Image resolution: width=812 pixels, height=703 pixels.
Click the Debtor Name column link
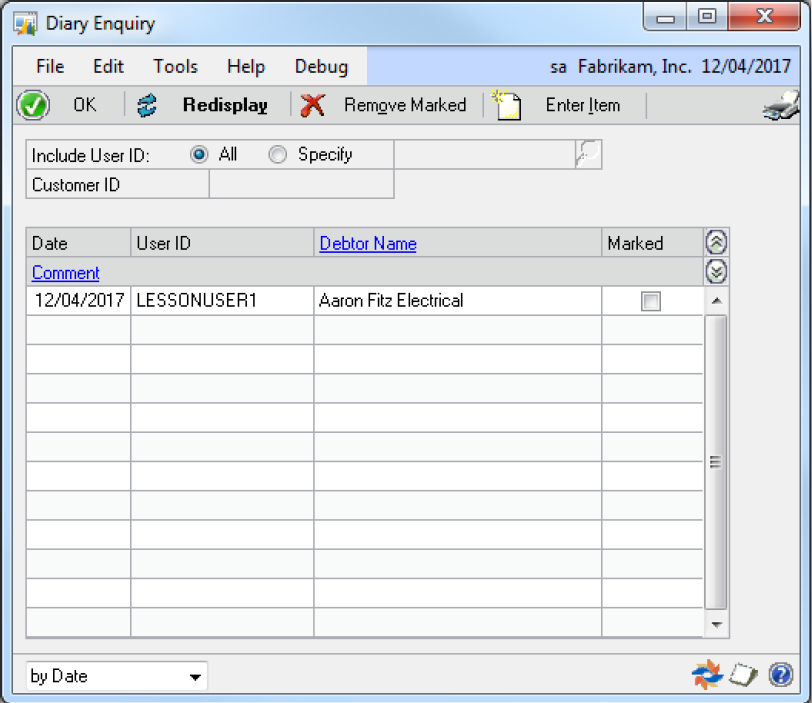368,243
